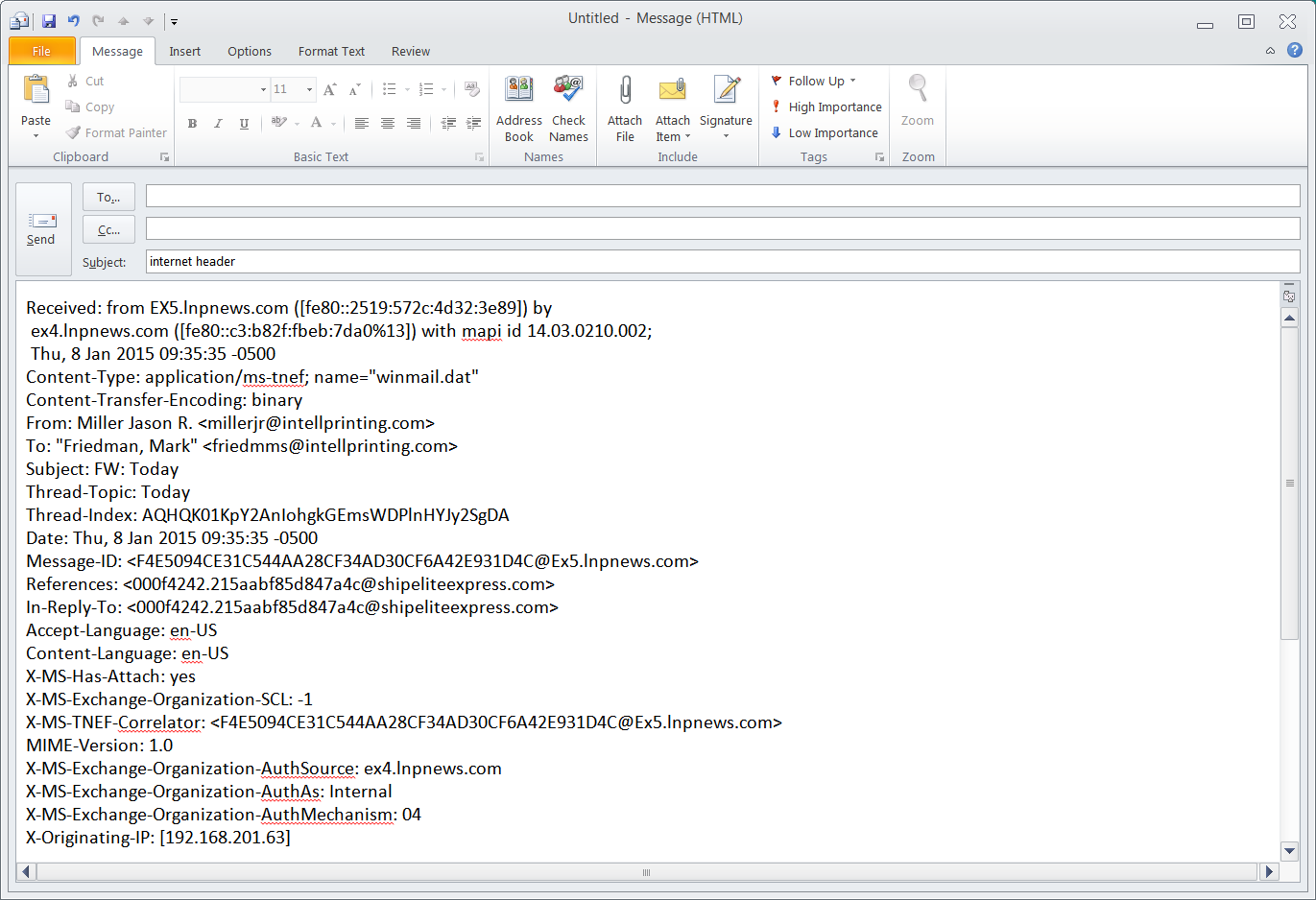Toggle Low Importance tag
This screenshot has height=900, width=1316.
point(824,133)
